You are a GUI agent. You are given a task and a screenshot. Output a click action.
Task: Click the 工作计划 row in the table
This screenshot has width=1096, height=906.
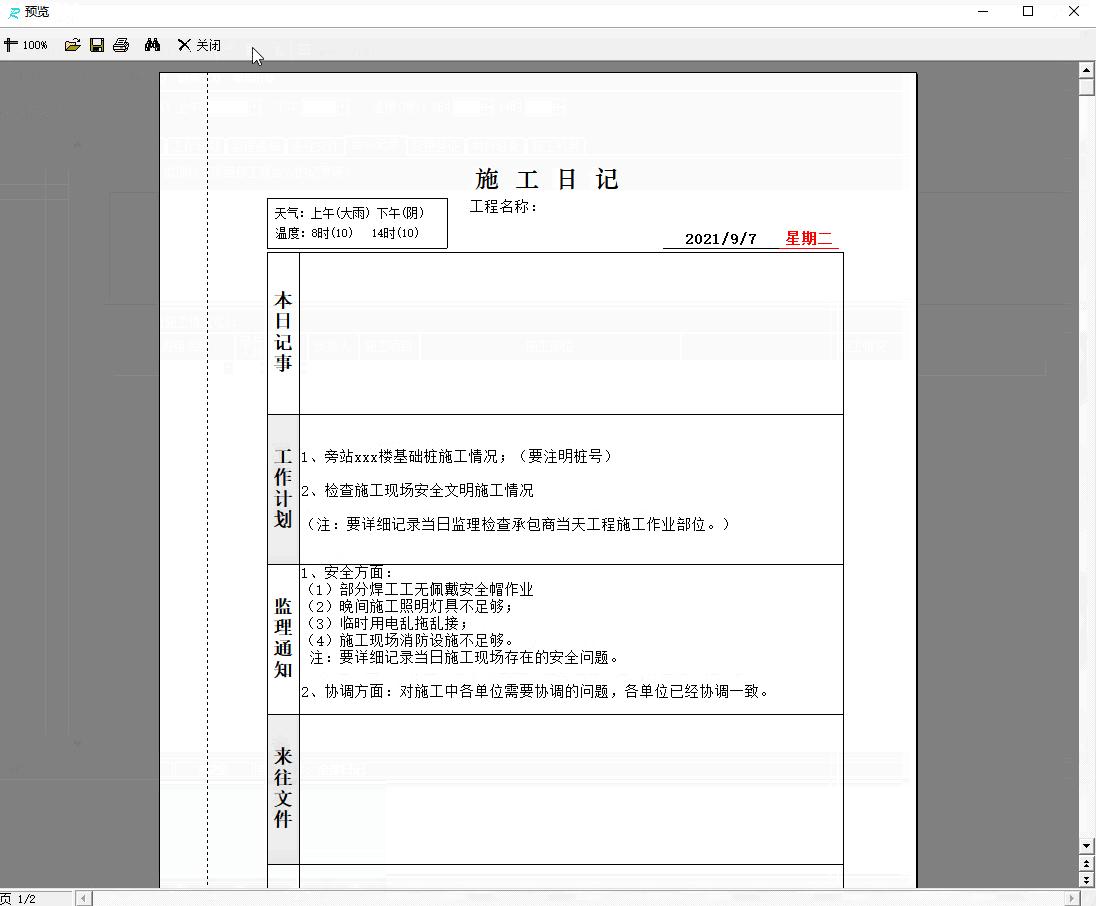click(283, 489)
